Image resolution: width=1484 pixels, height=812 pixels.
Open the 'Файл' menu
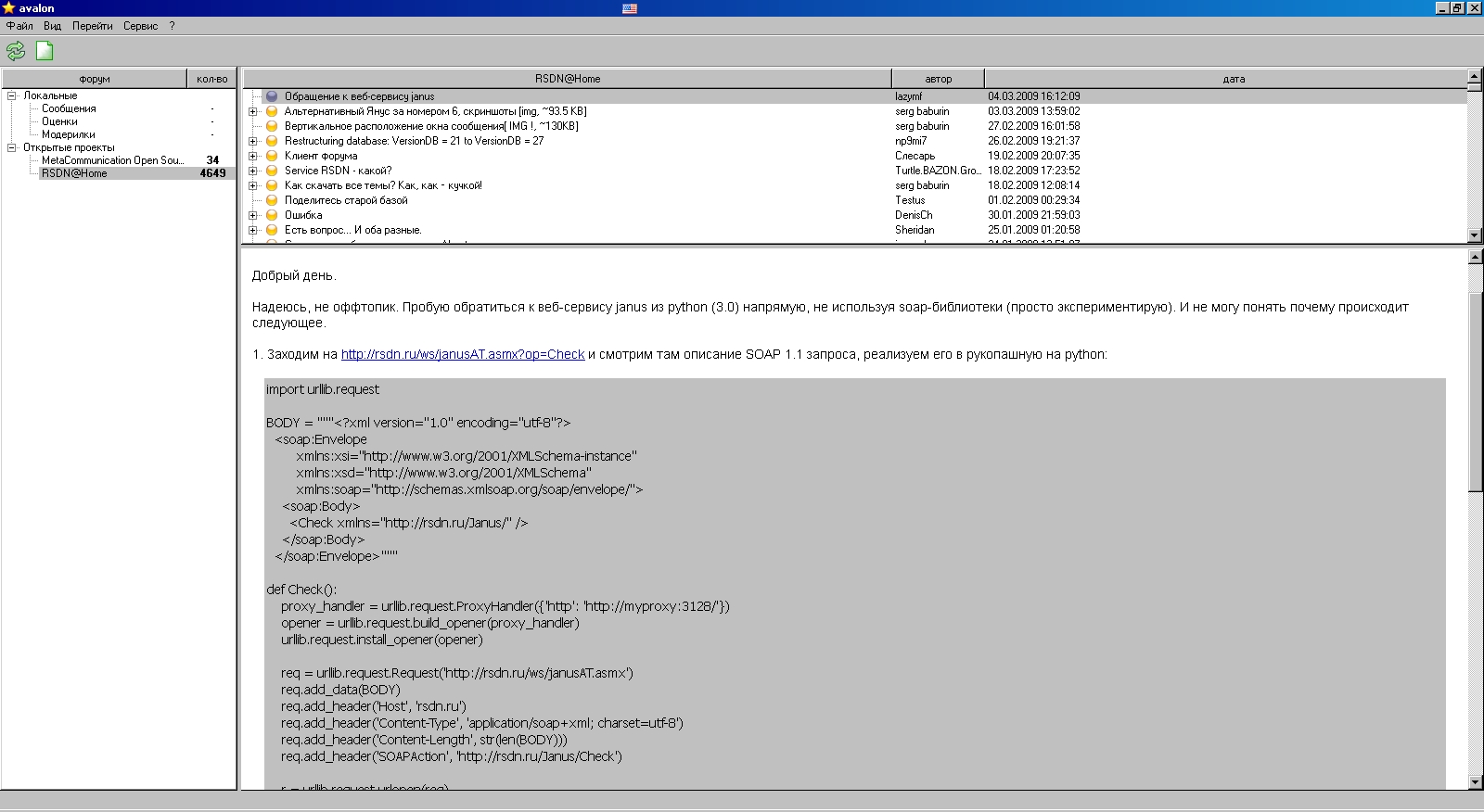click(x=19, y=26)
